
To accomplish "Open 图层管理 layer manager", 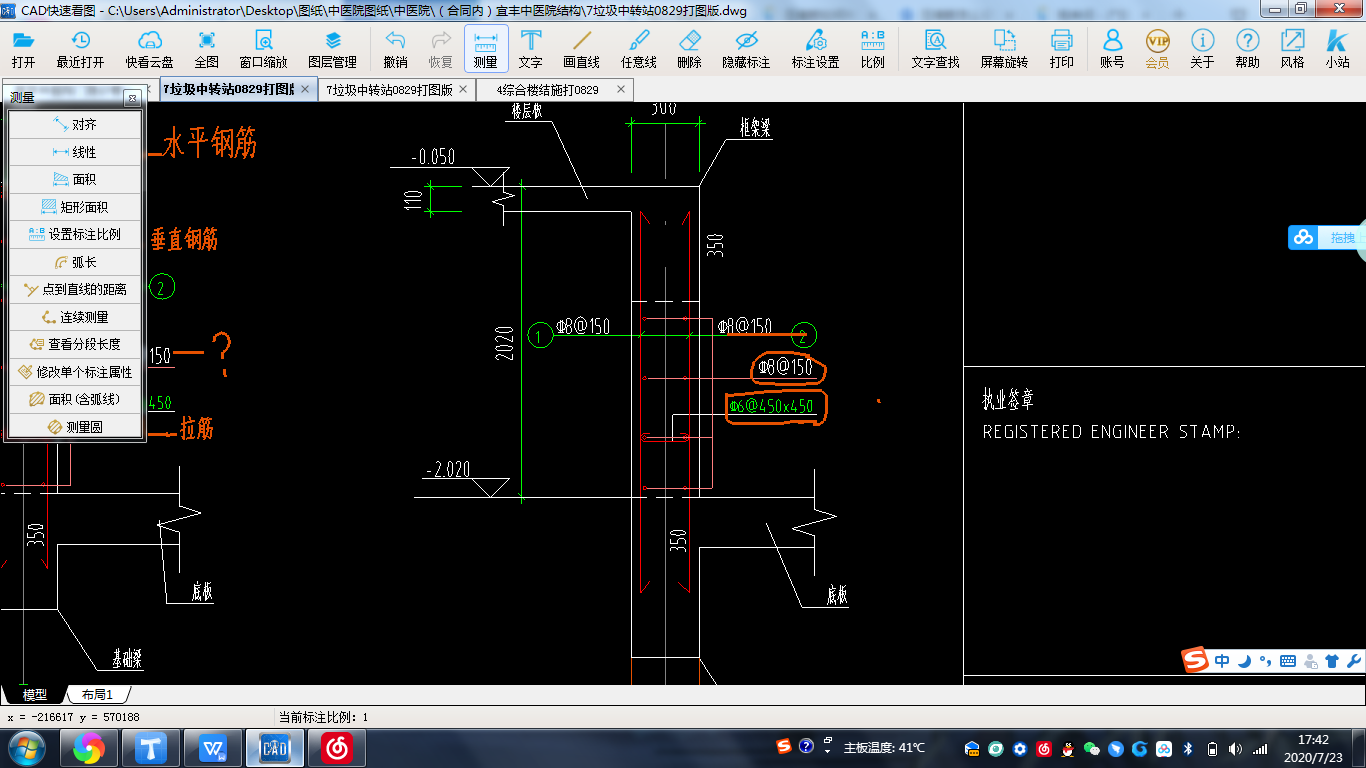I will (x=333, y=49).
